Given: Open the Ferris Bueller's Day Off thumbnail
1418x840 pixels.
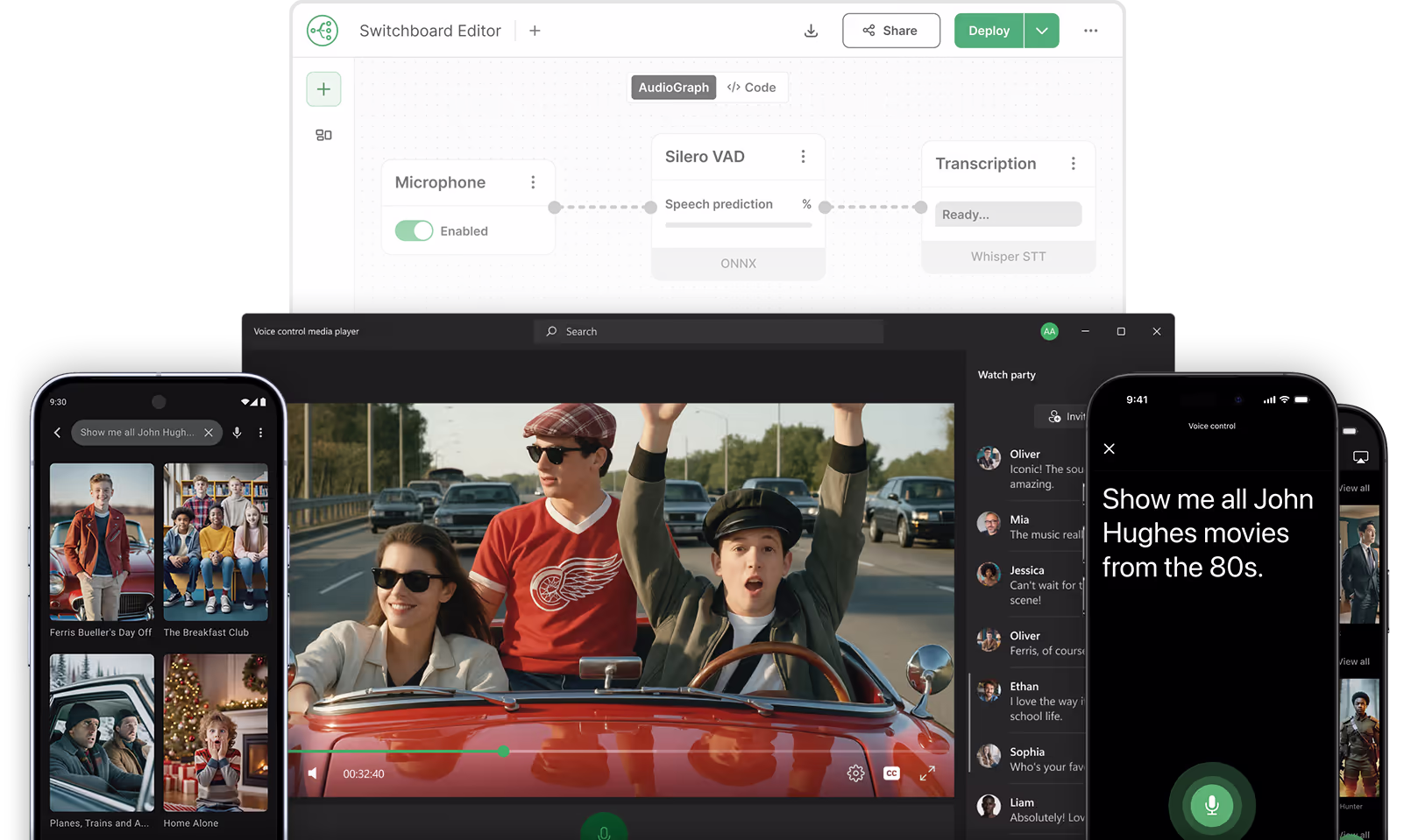Looking at the screenshot, I should pyautogui.click(x=102, y=542).
